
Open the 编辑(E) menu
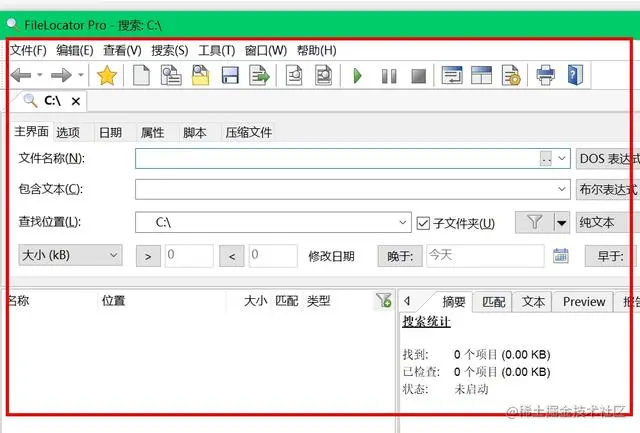click(75, 51)
